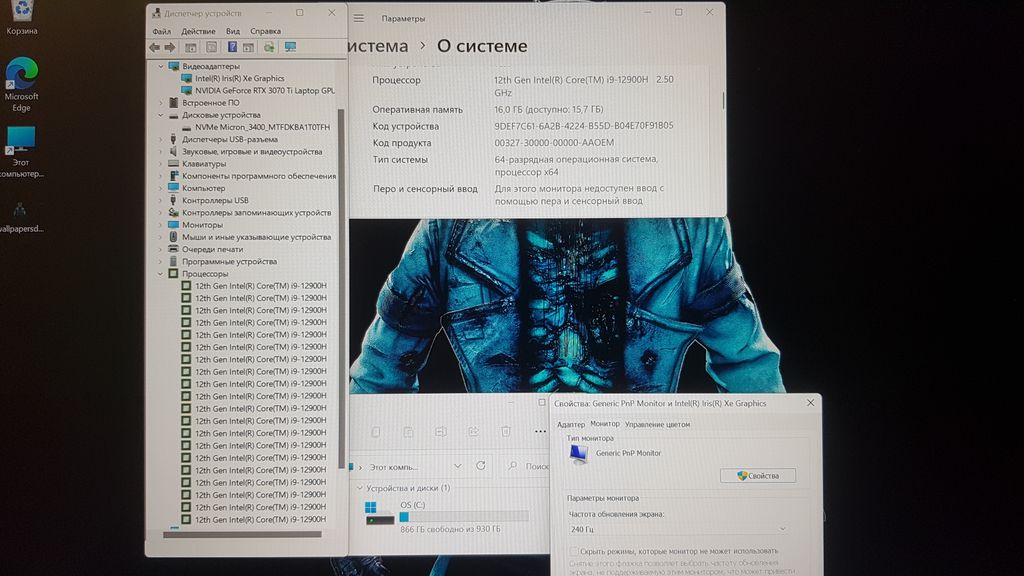Click the back arrow in Device Manager toolbar
Screen dimensions: 1024x576
(x=154, y=47)
